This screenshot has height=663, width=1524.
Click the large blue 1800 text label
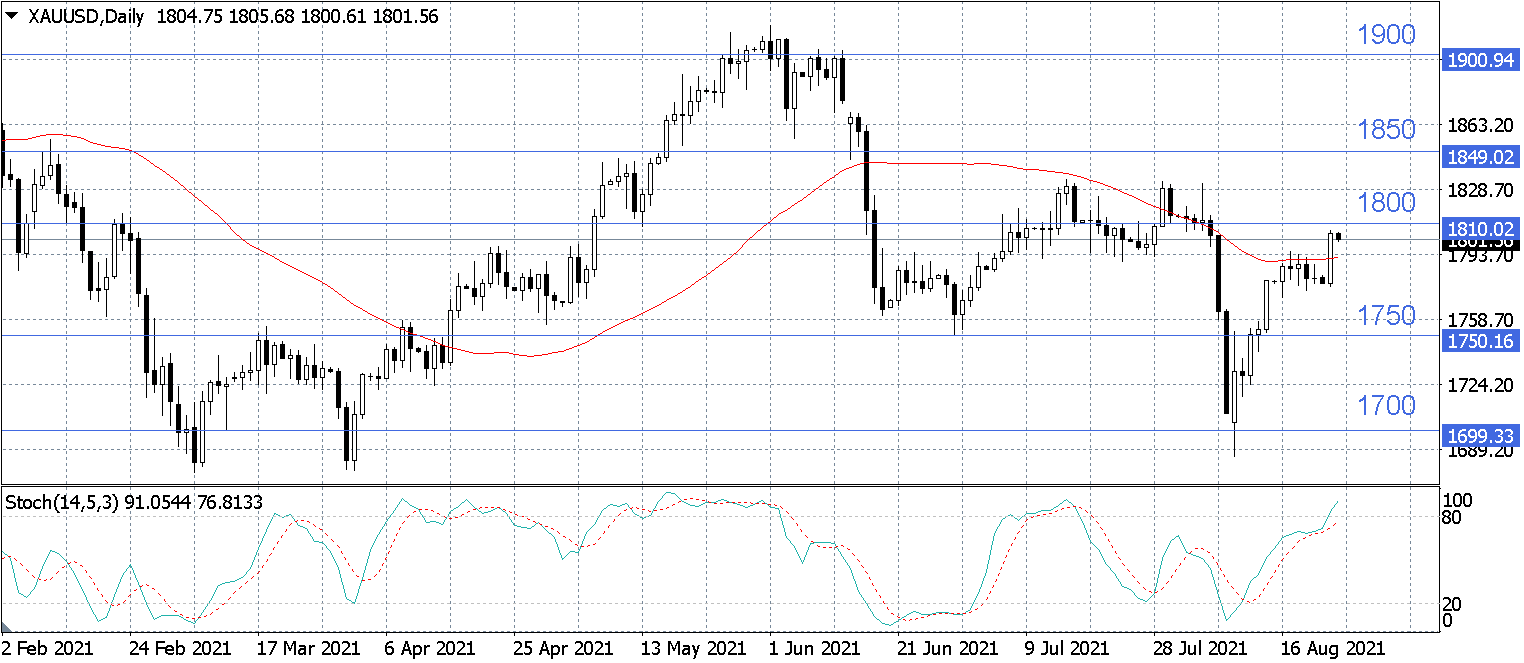(1386, 203)
